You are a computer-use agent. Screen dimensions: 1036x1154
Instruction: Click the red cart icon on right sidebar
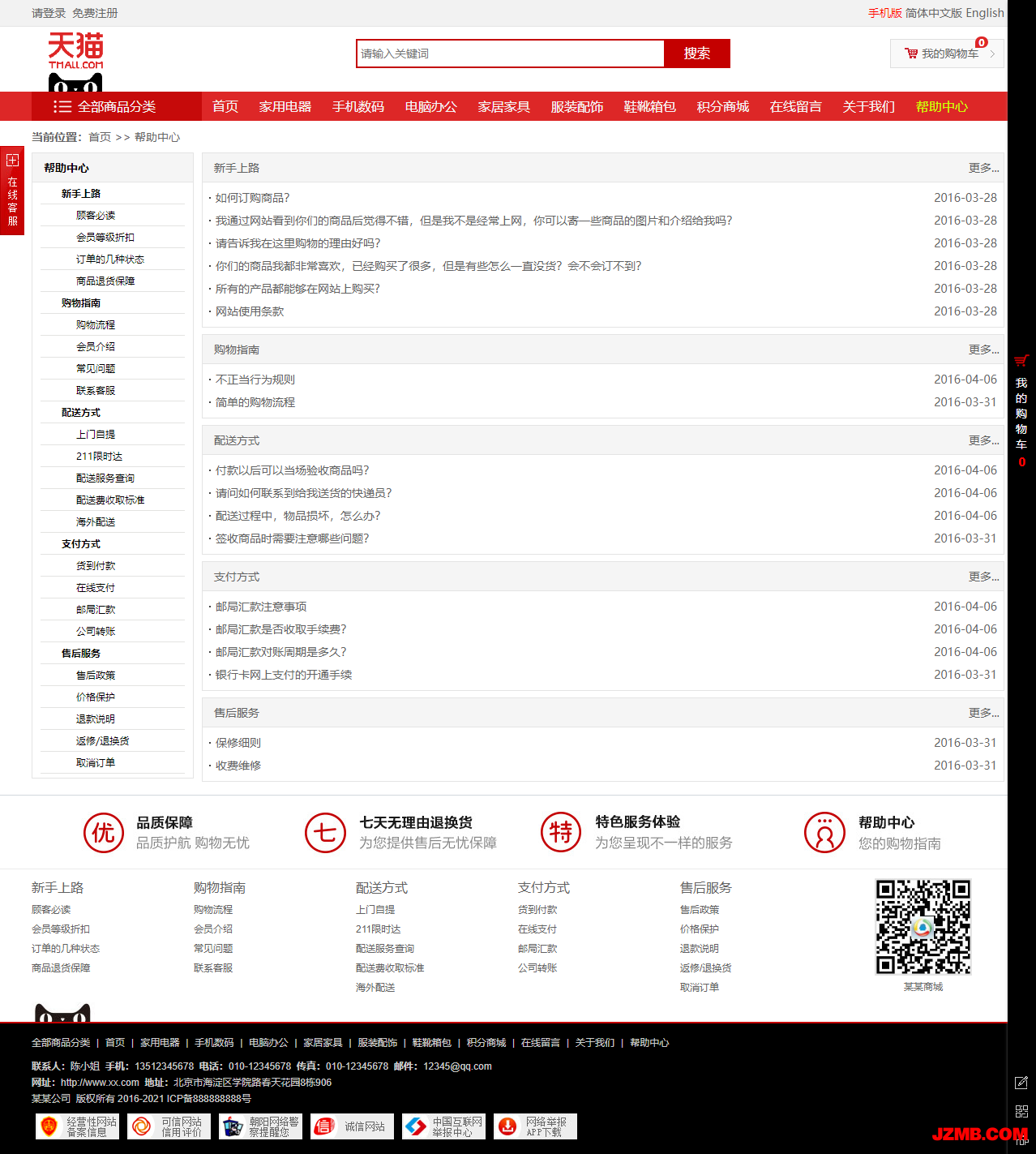click(x=1021, y=360)
